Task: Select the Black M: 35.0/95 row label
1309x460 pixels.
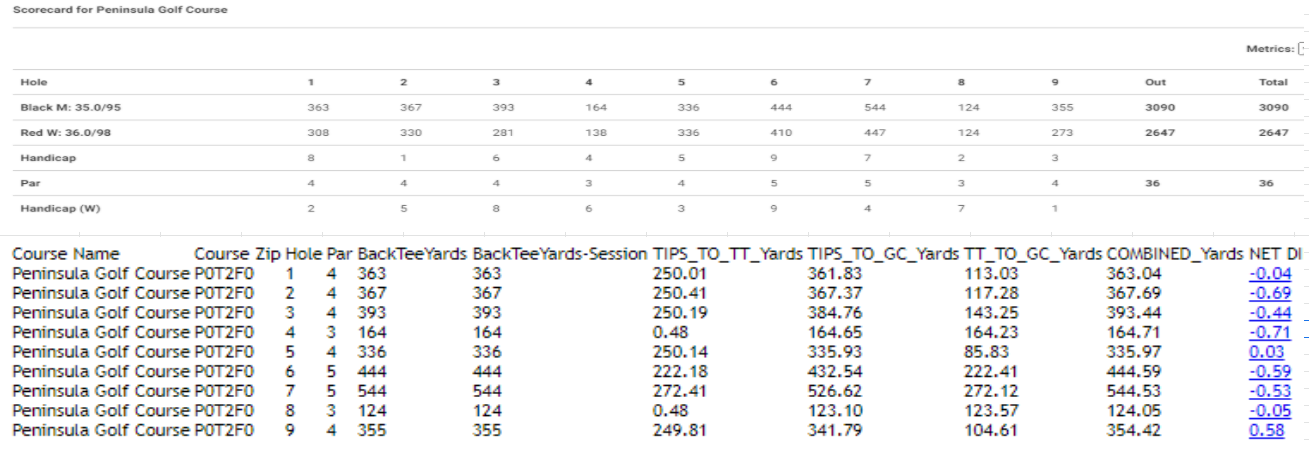Action: point(56,107)
